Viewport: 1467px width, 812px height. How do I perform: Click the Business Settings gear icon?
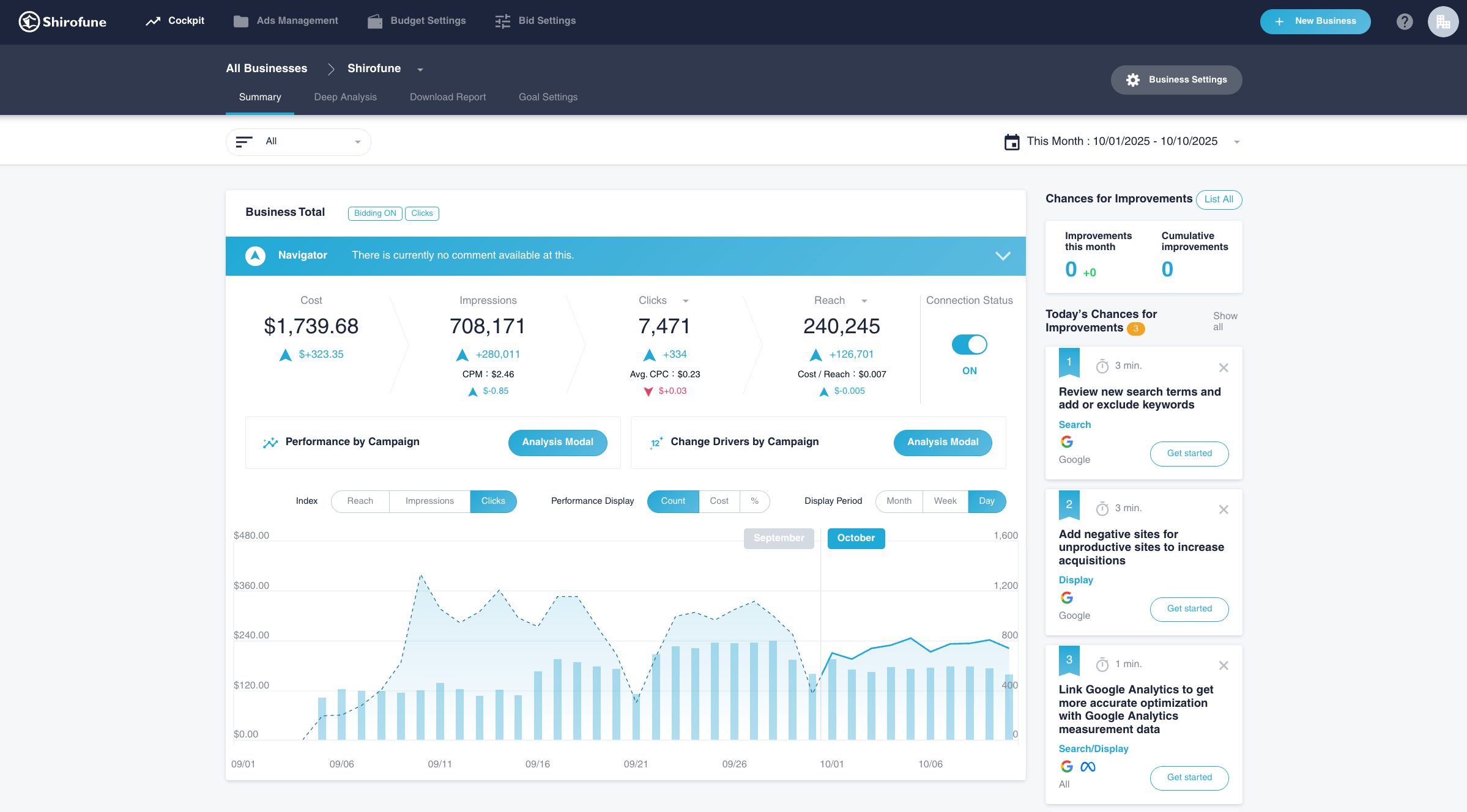(1132, 80)
